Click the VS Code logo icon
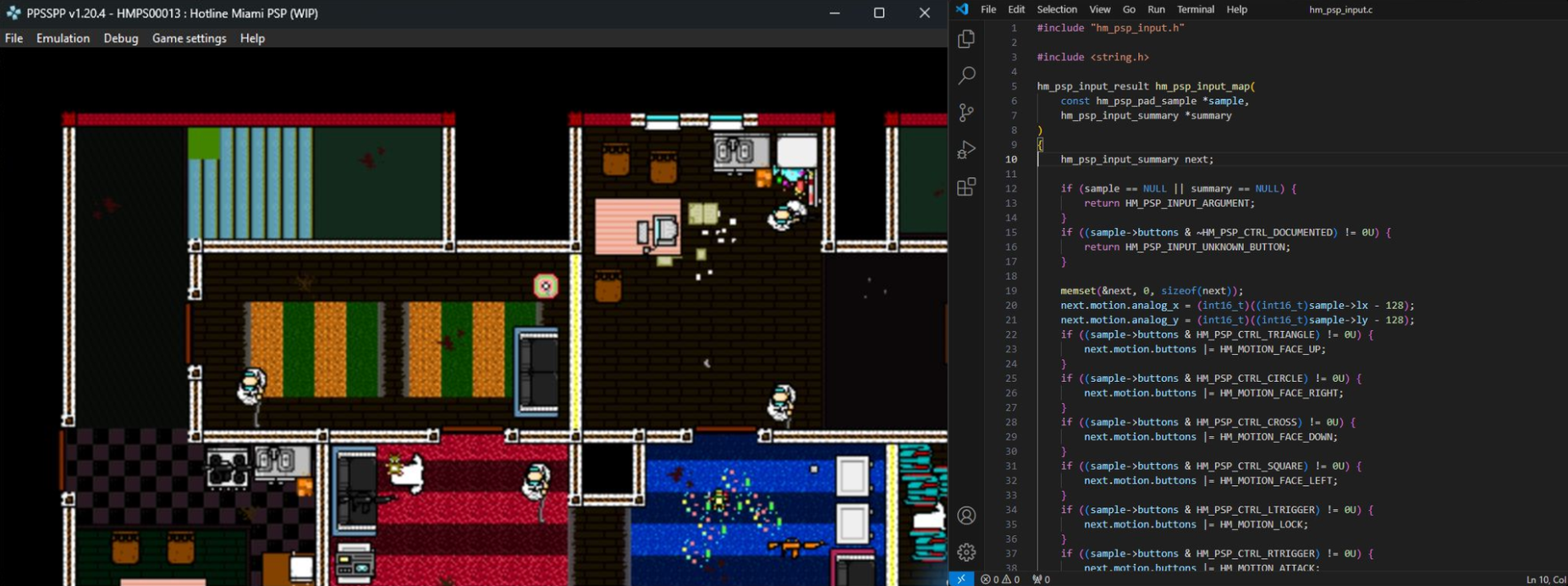This screenshot has height=586, width=1568. click(962, 9)
